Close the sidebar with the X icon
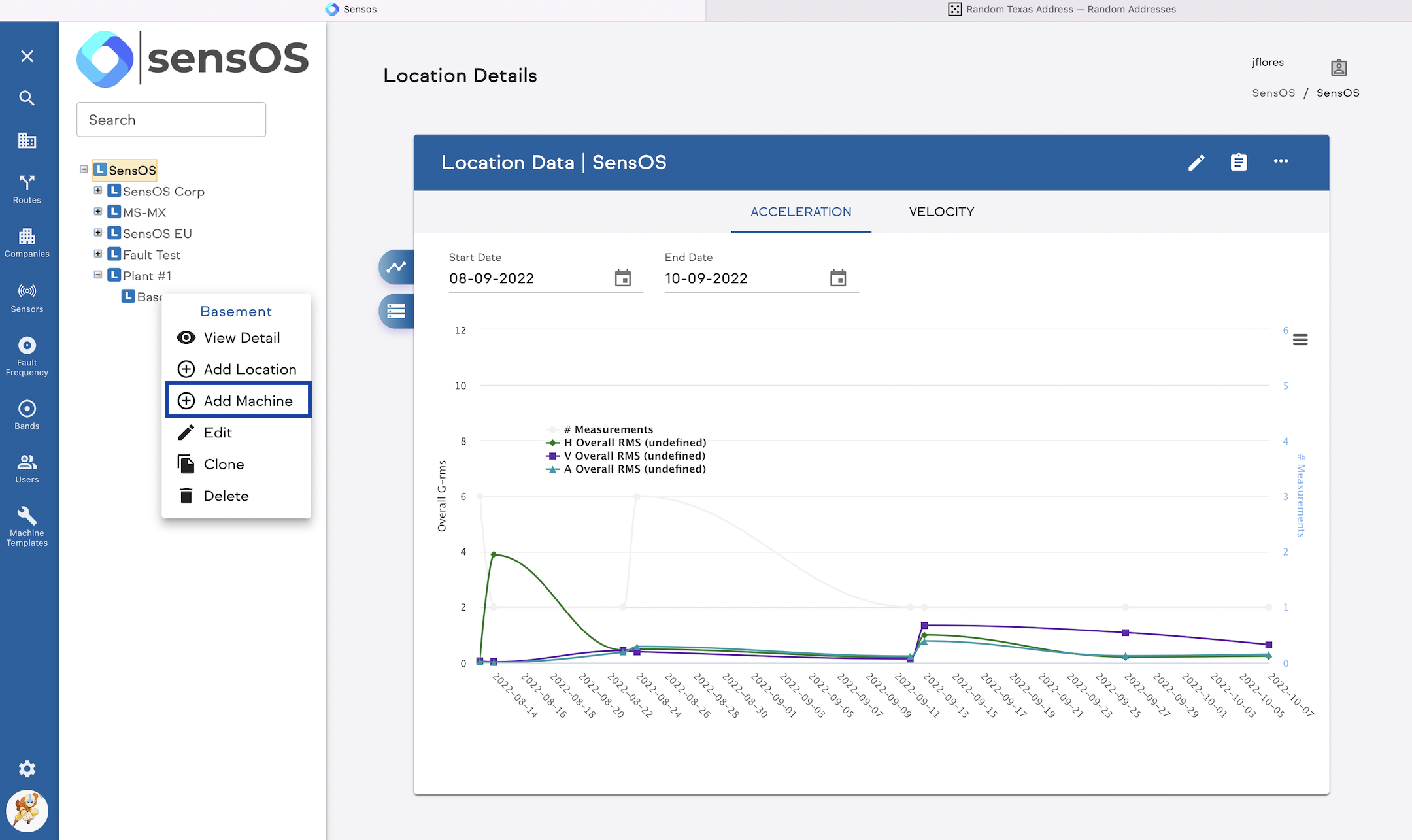This screenshot has height=840, width=1412. (27, 56)
